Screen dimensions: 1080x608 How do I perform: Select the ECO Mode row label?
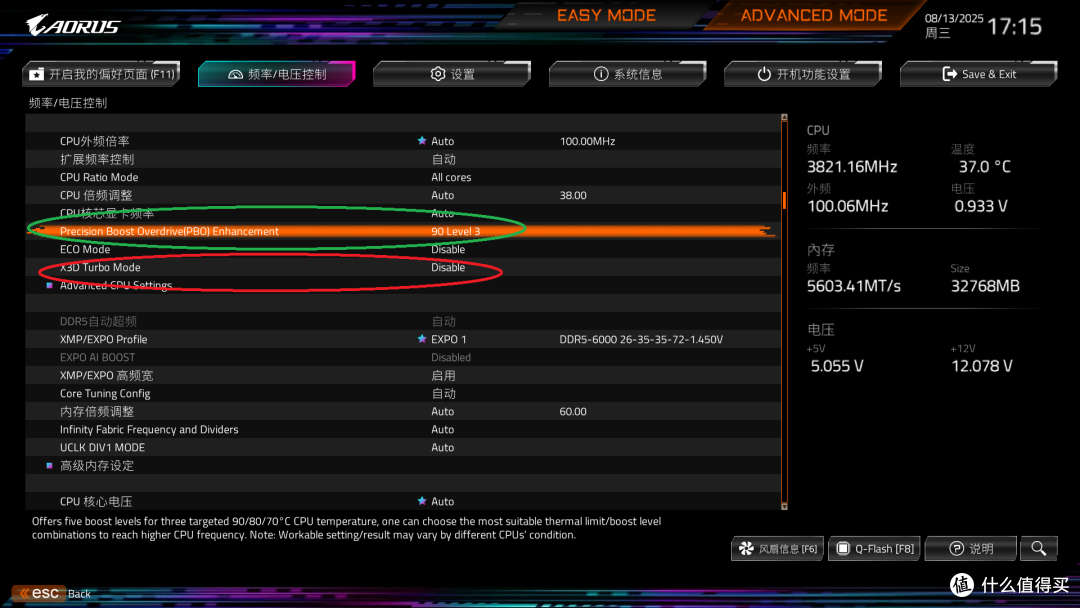(x=85, y=249)
